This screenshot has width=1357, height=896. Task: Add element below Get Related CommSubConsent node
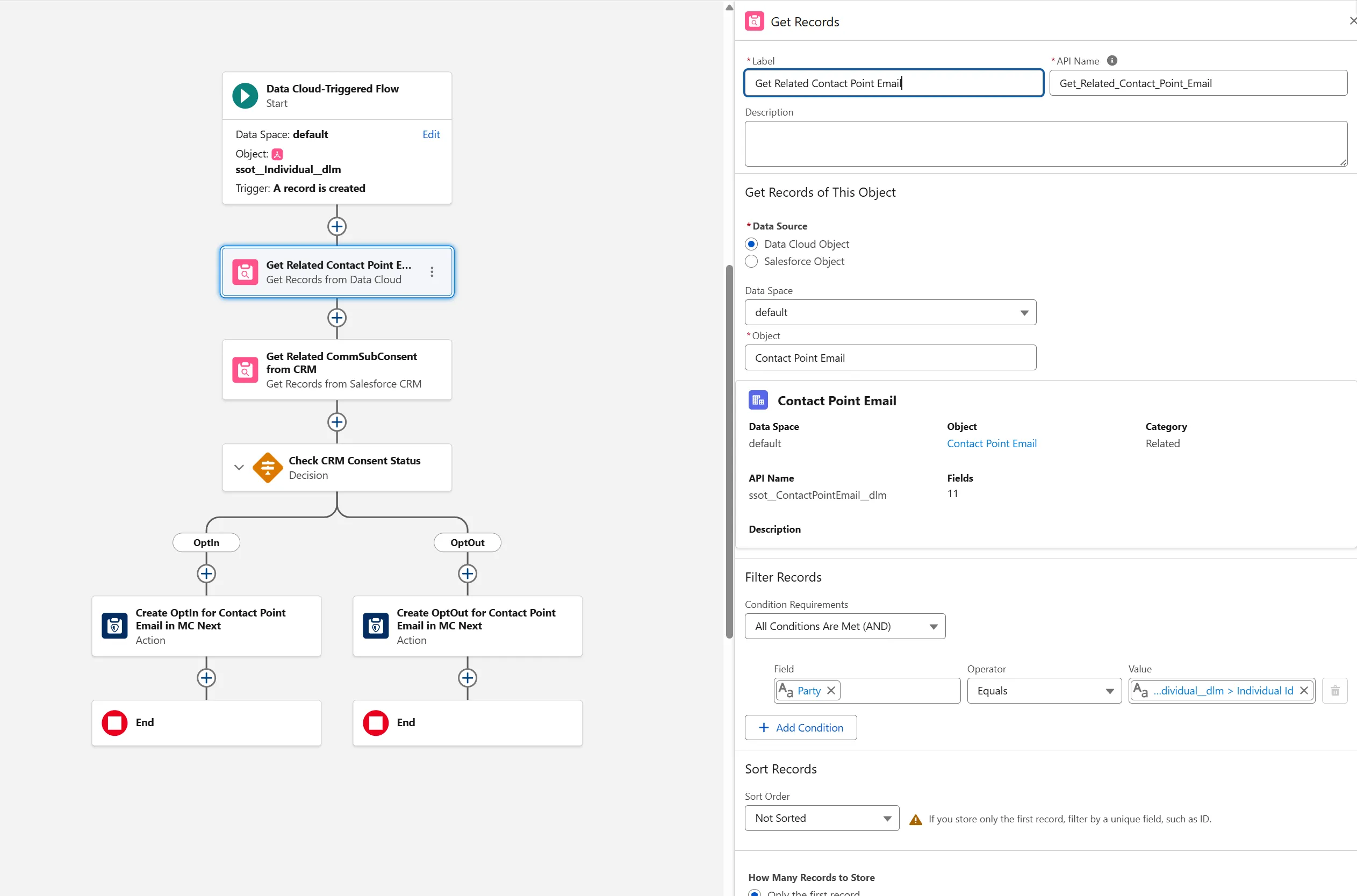pyautogui.click(x=337, y=422)
